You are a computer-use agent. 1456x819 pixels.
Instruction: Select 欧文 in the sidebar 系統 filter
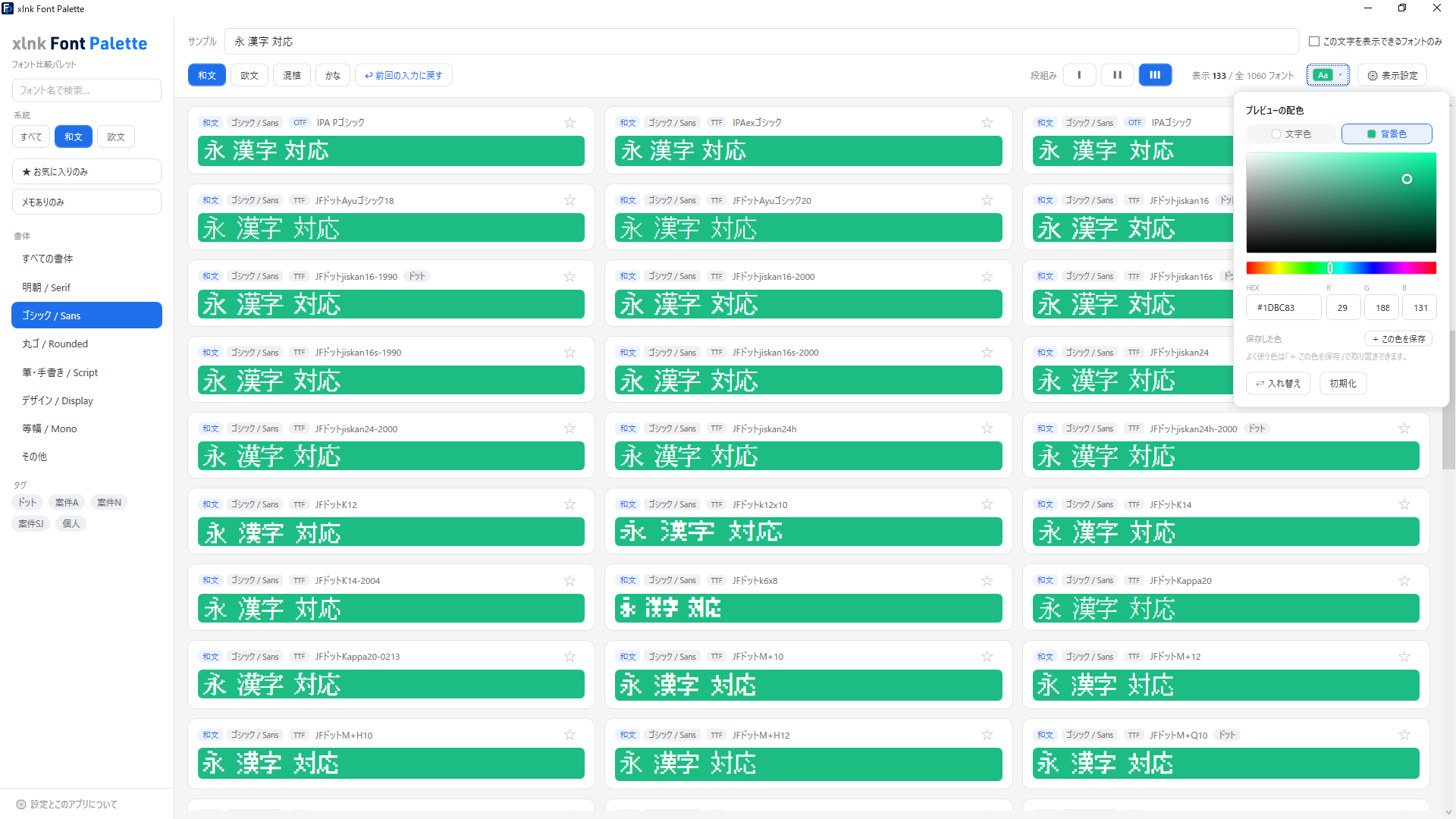(x=116, y=136)
